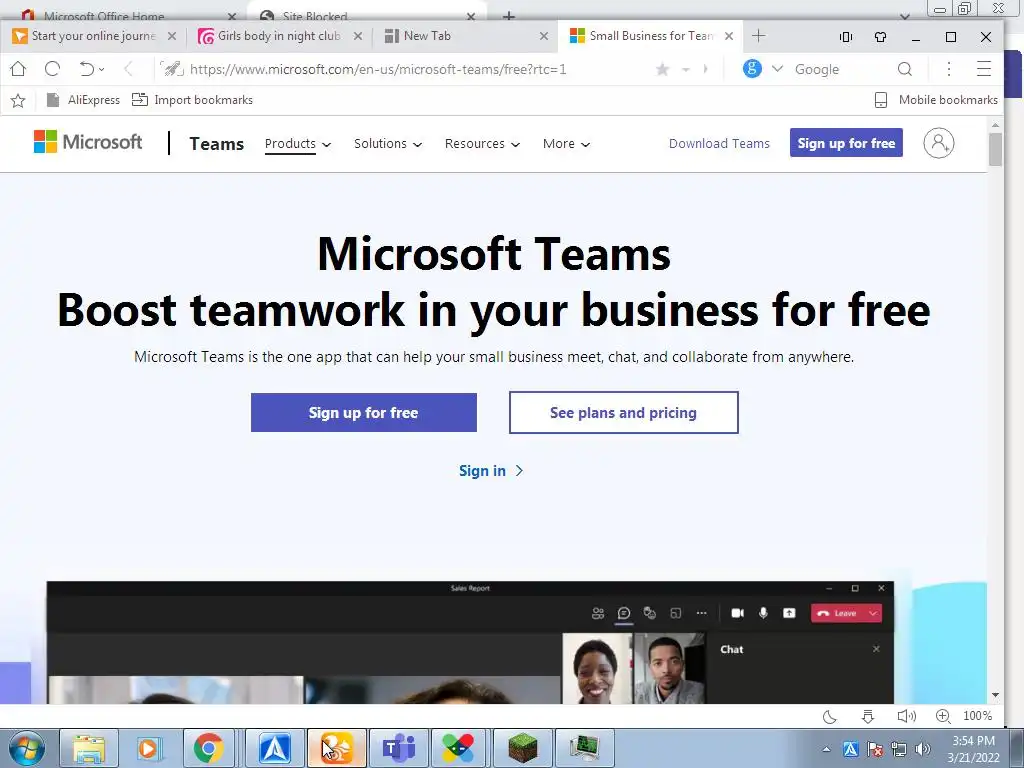Show hidden system tray icons

(826, 749)
